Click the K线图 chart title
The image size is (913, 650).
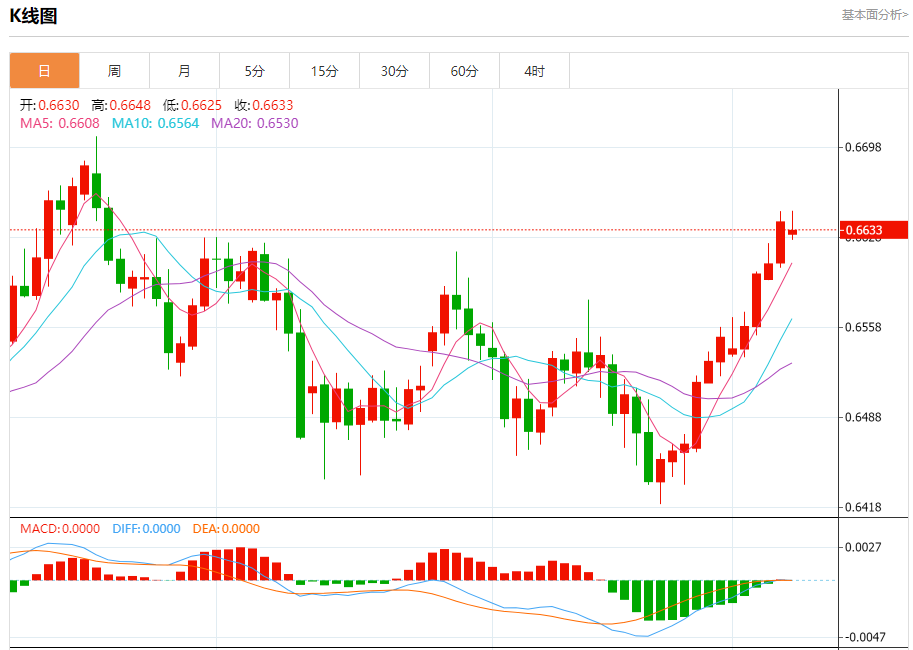click(33, 16)
